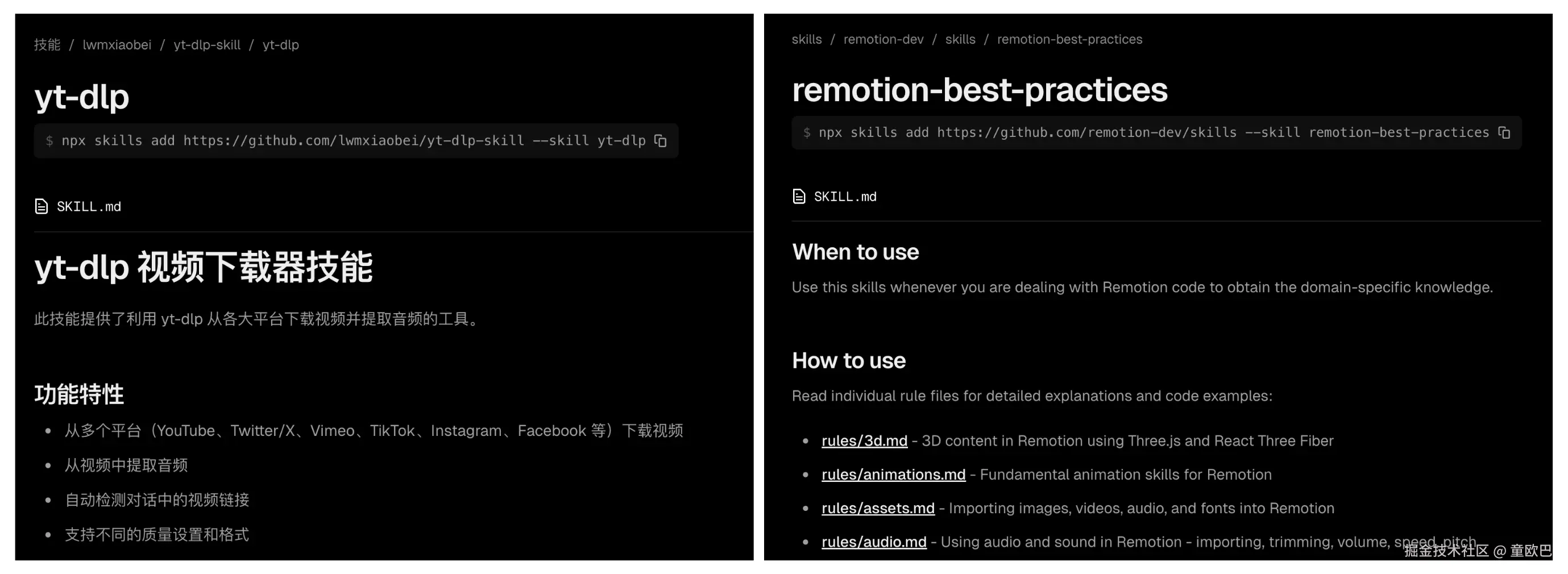Image resolution: width=1568 pixels, height=574 pixels.
Task: Click the SKILL.md file icon under remotion-best-practices
Action: click(x=799, y=196)
